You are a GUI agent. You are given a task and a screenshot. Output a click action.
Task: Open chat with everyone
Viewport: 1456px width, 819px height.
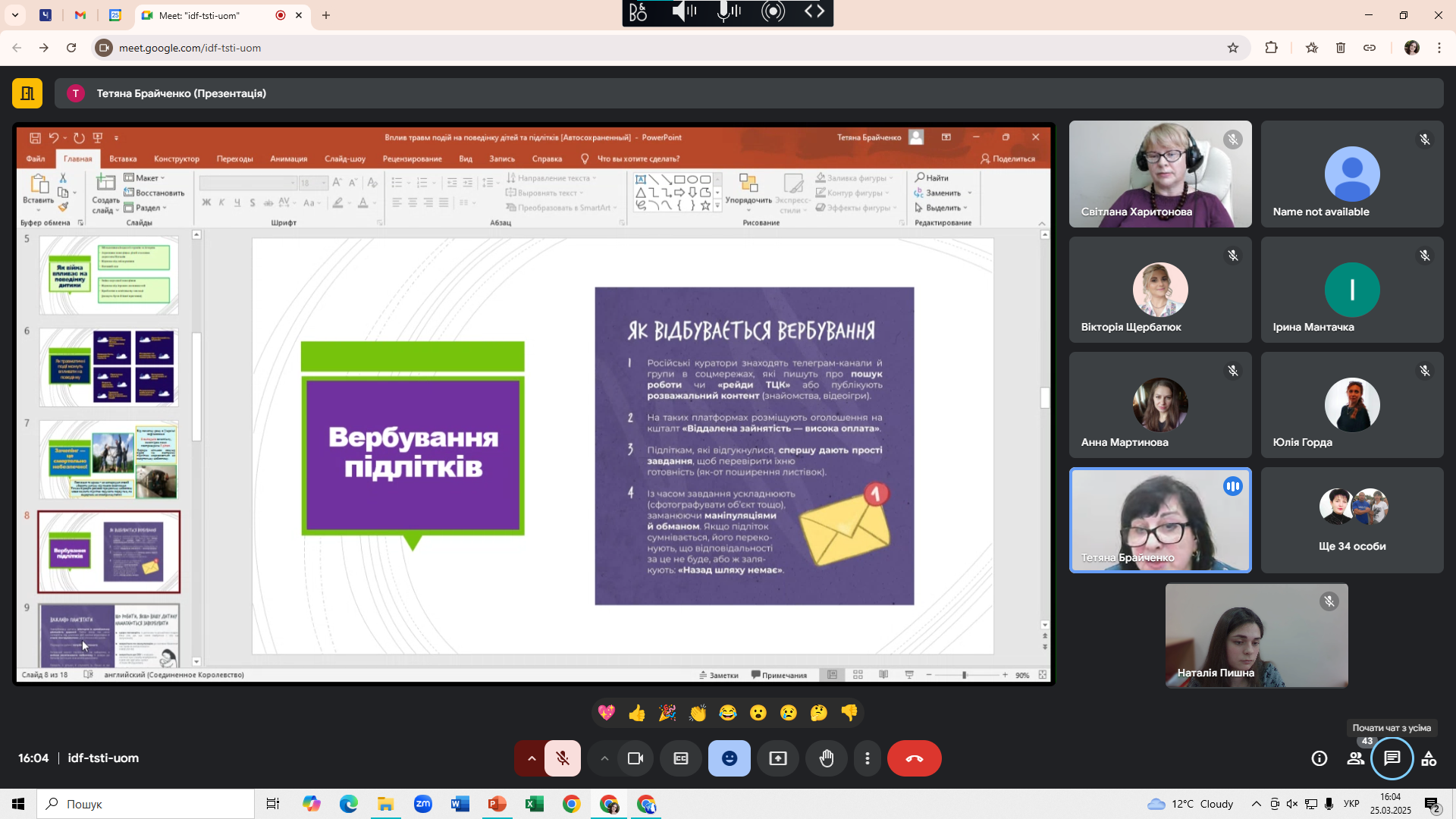pyautogui.click(x=1392, y=758)
